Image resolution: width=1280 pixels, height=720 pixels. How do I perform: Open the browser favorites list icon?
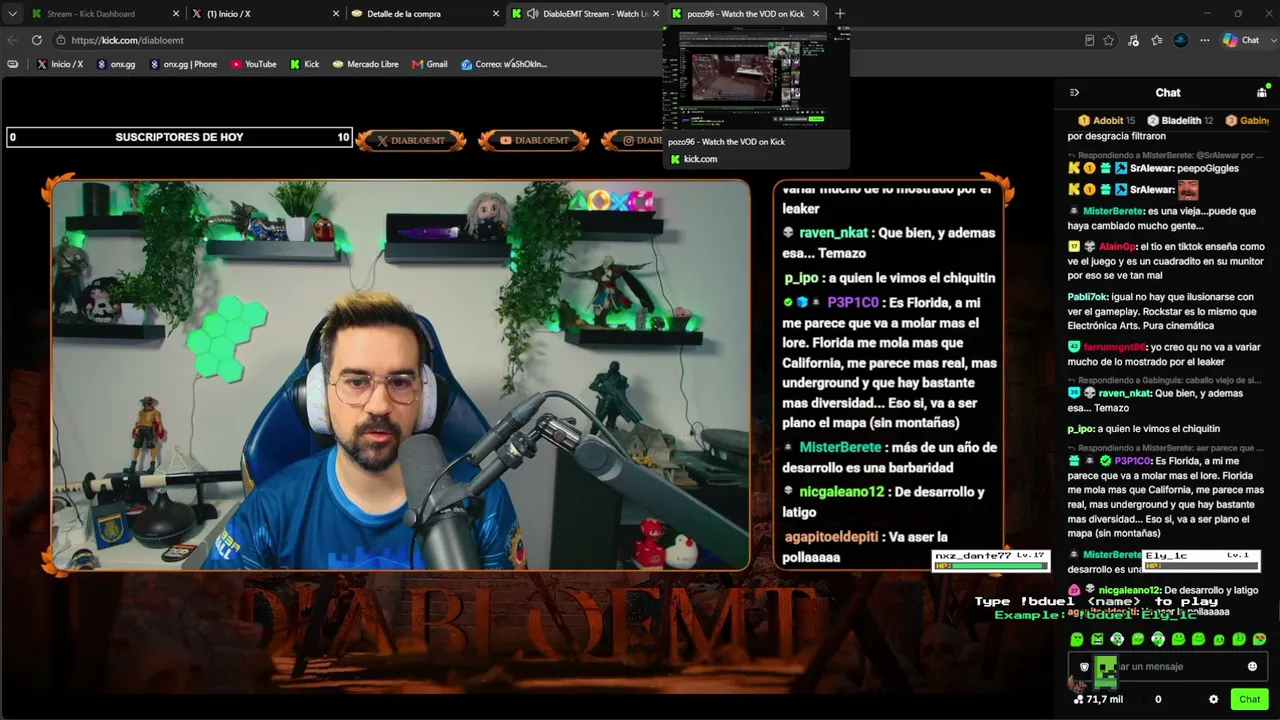coord(1157,40)
